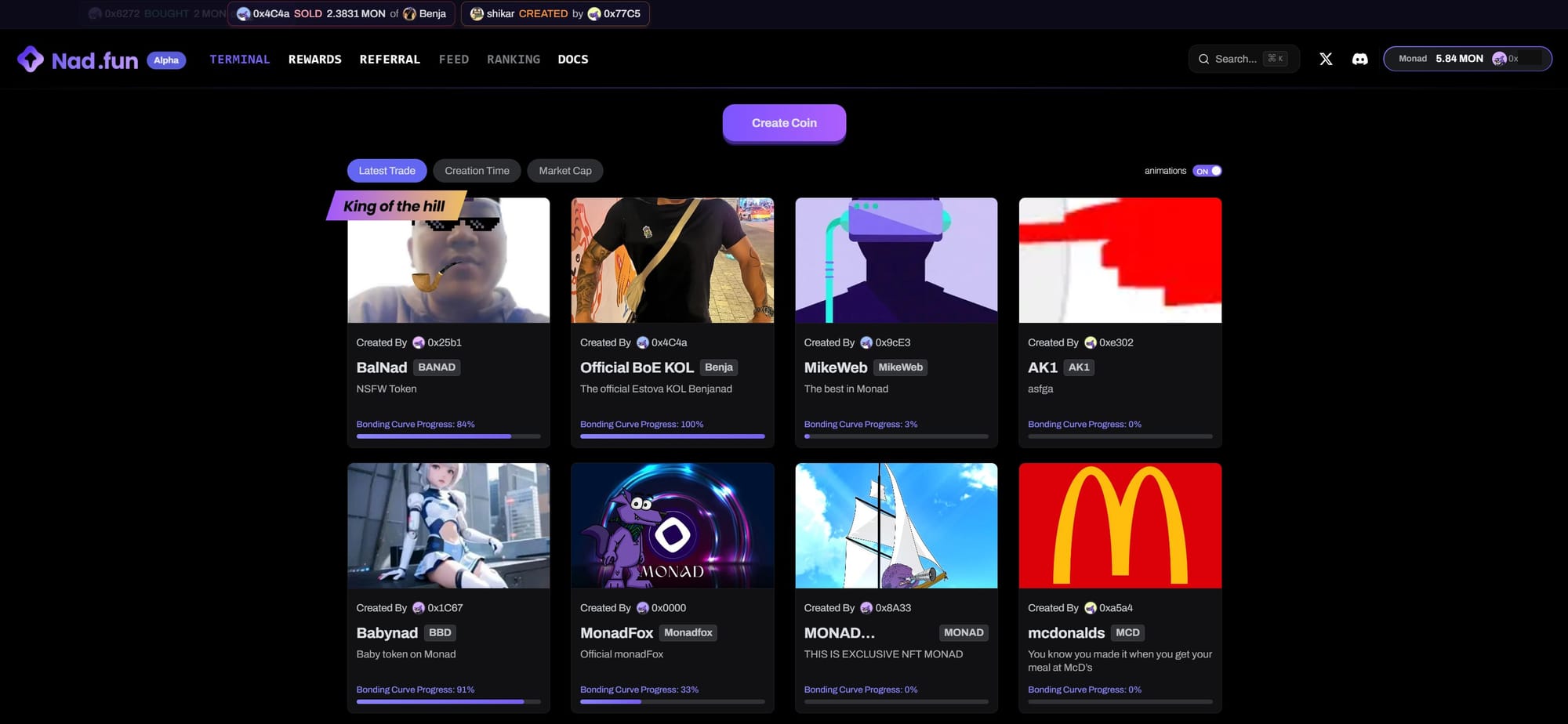
Task: Click creator avatar beside 0x4C4a on BoE KOL card
Action: (x=642, y=342)
